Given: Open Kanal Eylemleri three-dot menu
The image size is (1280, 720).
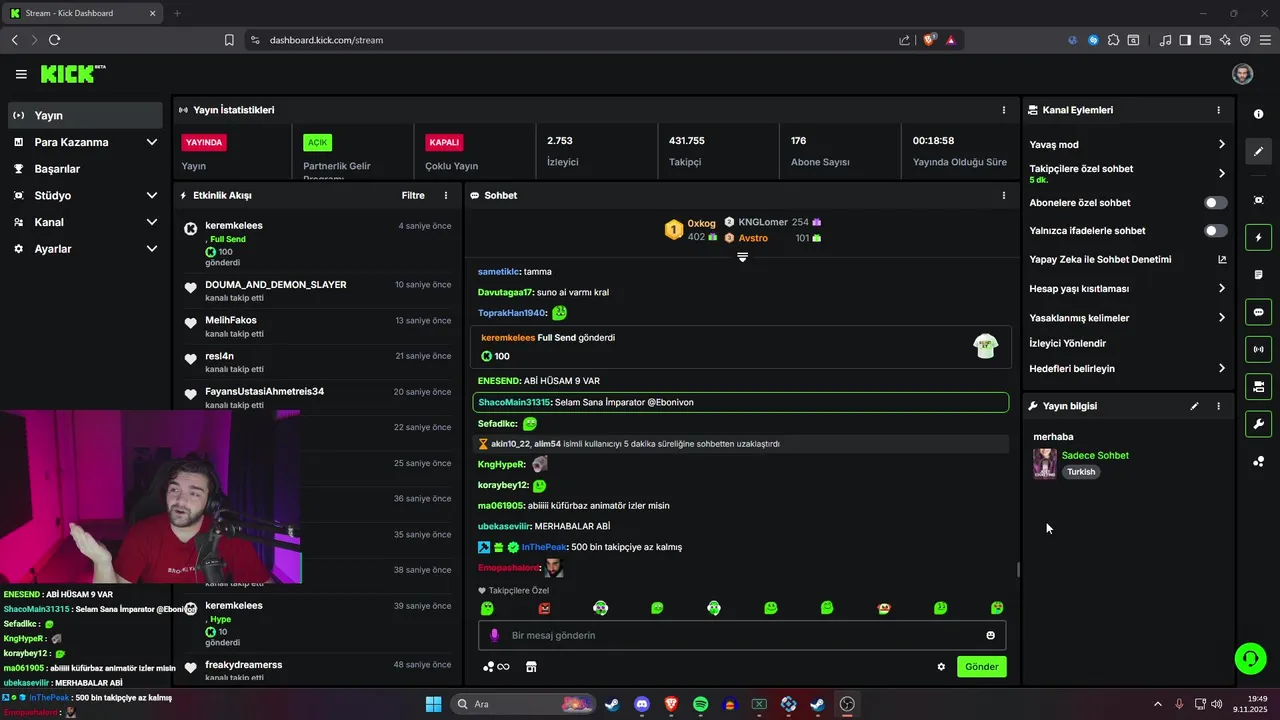Looking at the screenshot, I should click(1218, 110).
